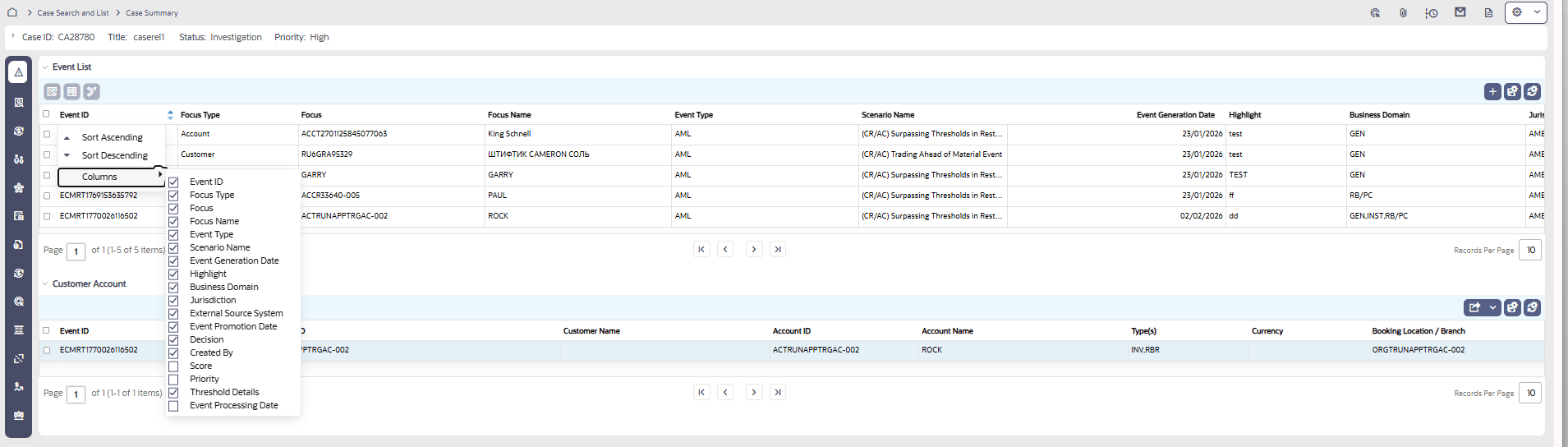This screenshot has width=1568, height=447.
Task: Click the cursor target icon in header
Action: click(x=1375, y=13)
